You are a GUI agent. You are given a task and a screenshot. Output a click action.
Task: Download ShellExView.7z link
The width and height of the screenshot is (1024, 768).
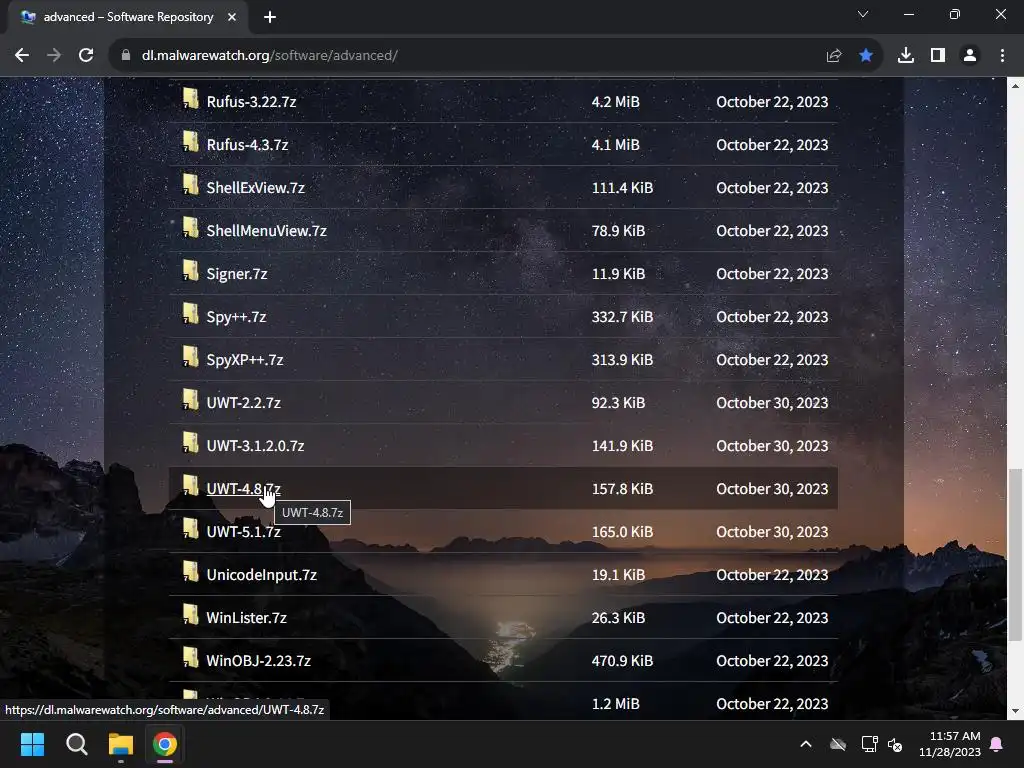(x=256, y=188)
